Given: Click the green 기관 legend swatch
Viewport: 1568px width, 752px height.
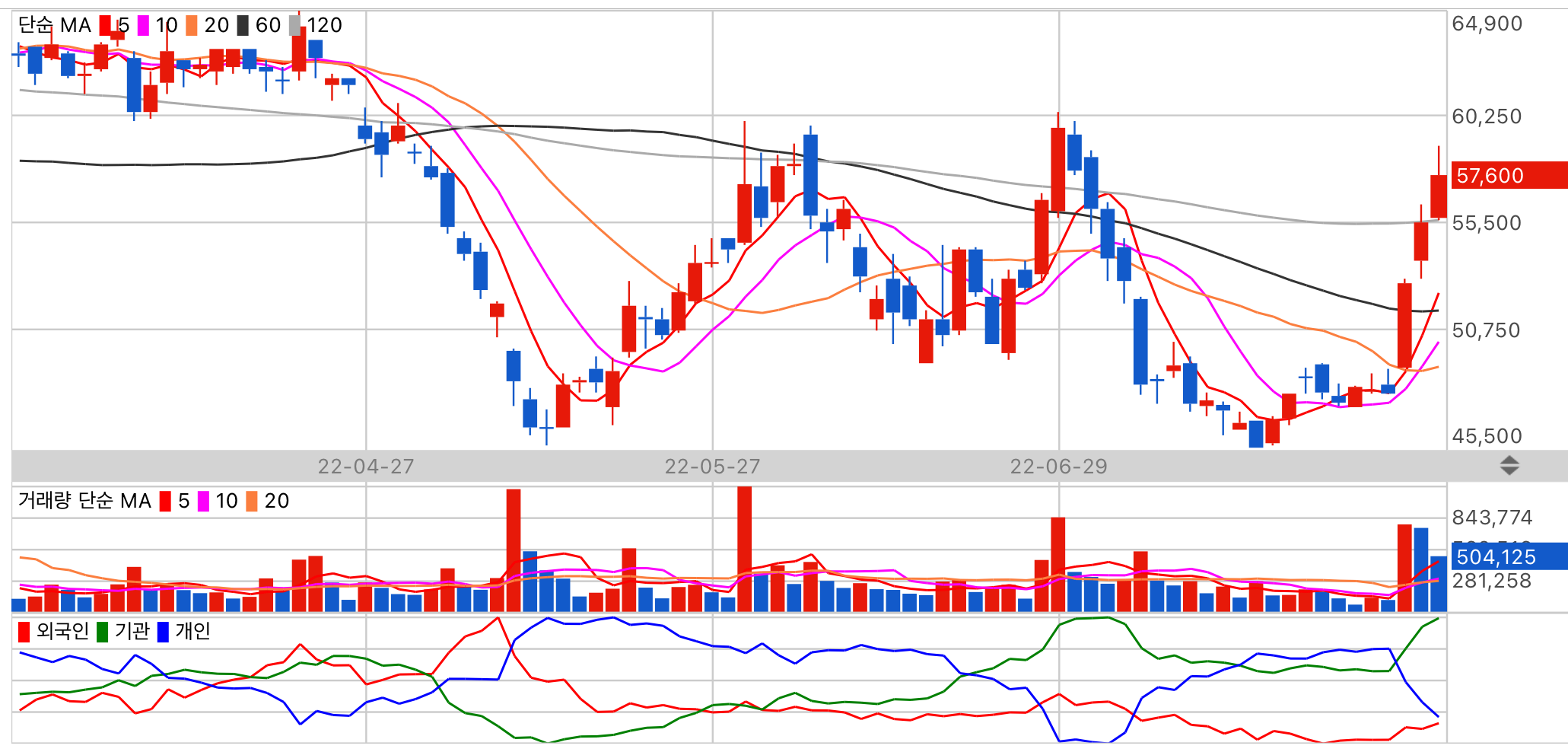Looking at the screenshot, I should point(103,632).
